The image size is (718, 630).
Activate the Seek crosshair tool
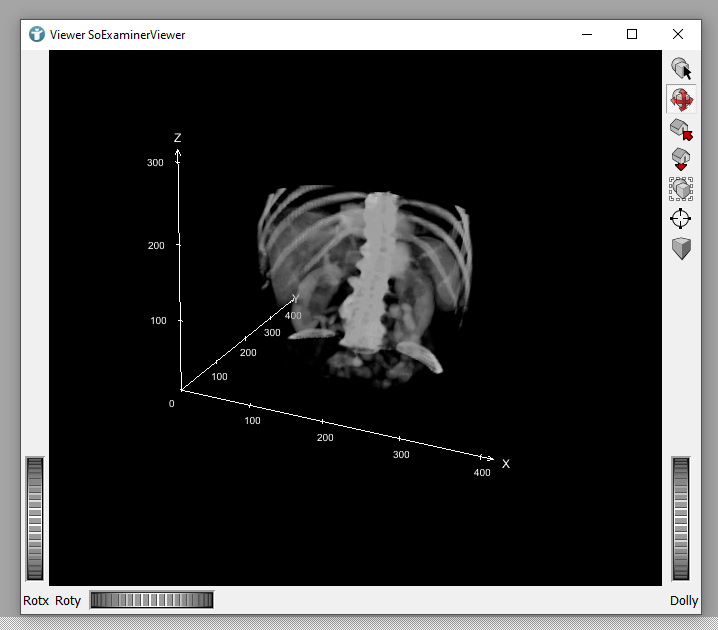point(681,219)
